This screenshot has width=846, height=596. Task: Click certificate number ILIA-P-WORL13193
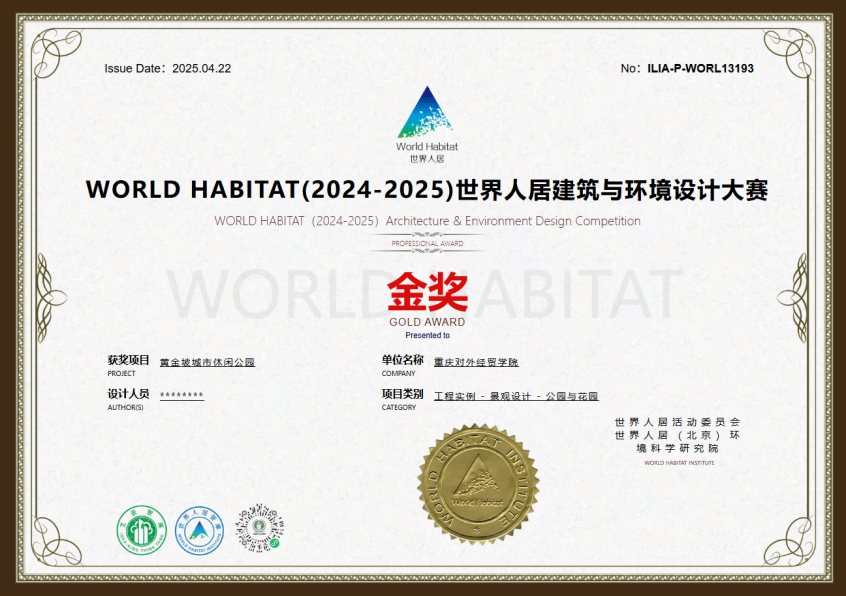pyautogui.click(x=700, y=69)
